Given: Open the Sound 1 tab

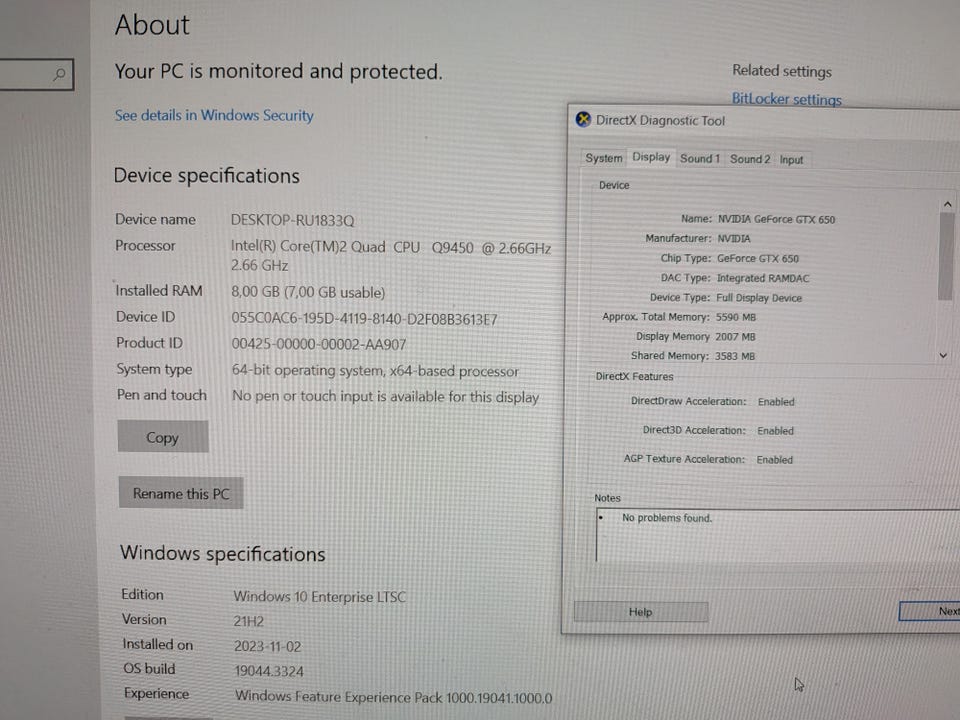Looking at the screenshot, I should [x=700, y=159].
